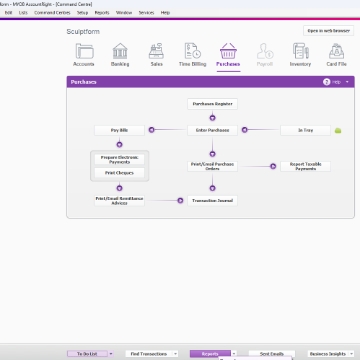Click Open in web browser button
The width and height of the screenshot is (360, 360).
(x=328, y=31)
